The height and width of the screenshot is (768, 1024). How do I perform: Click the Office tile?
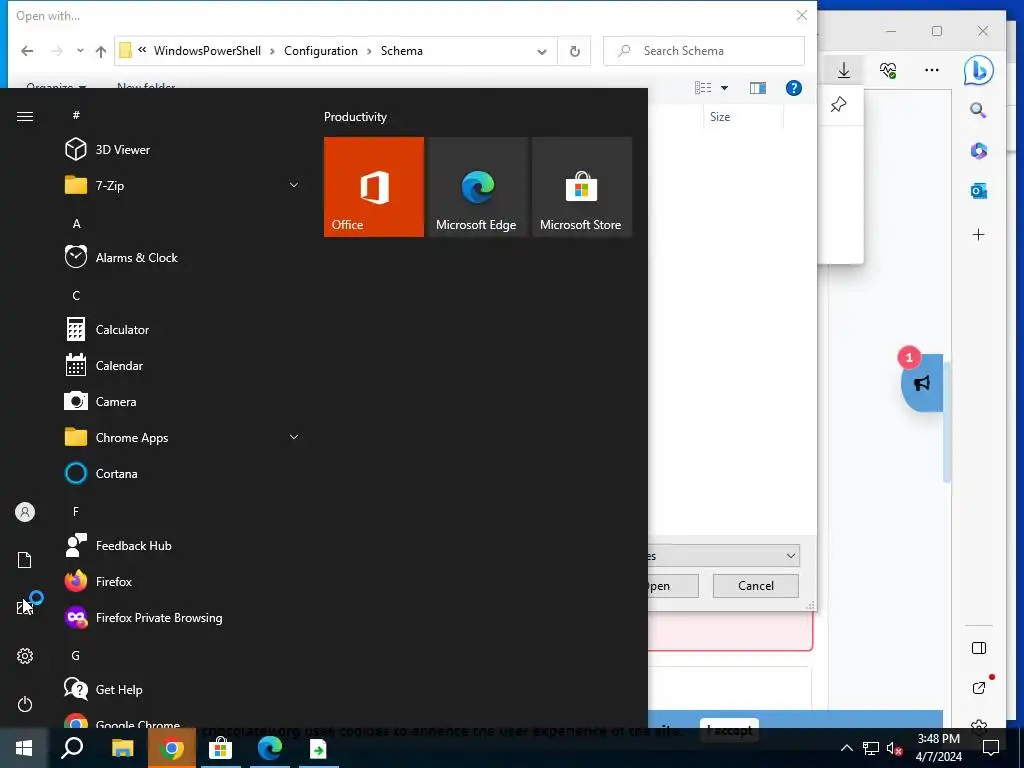pyautogui.click(x=374, y=187)
